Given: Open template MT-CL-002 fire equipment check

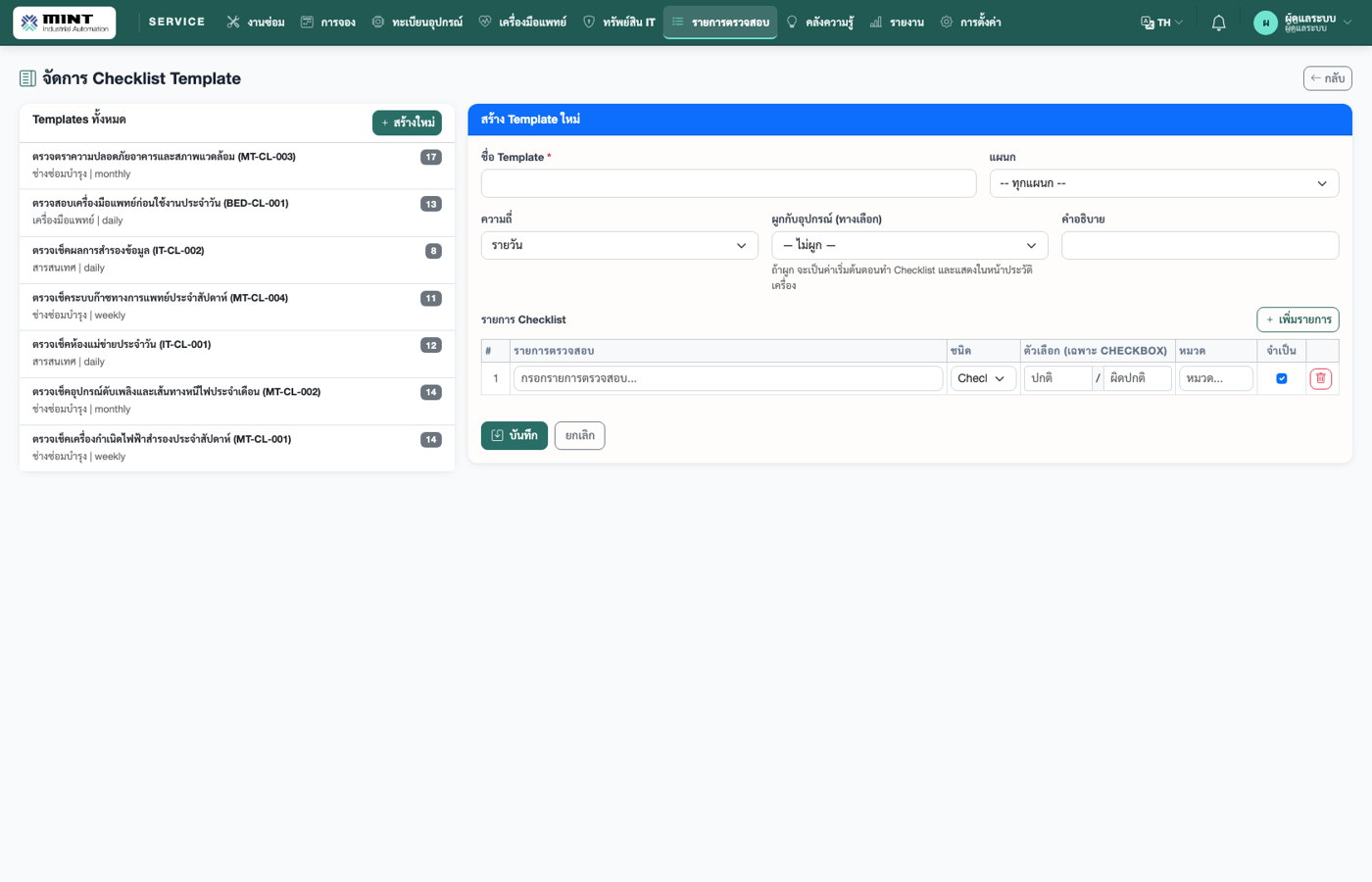Looking at the screenshot, I should [x=237, y=401].
